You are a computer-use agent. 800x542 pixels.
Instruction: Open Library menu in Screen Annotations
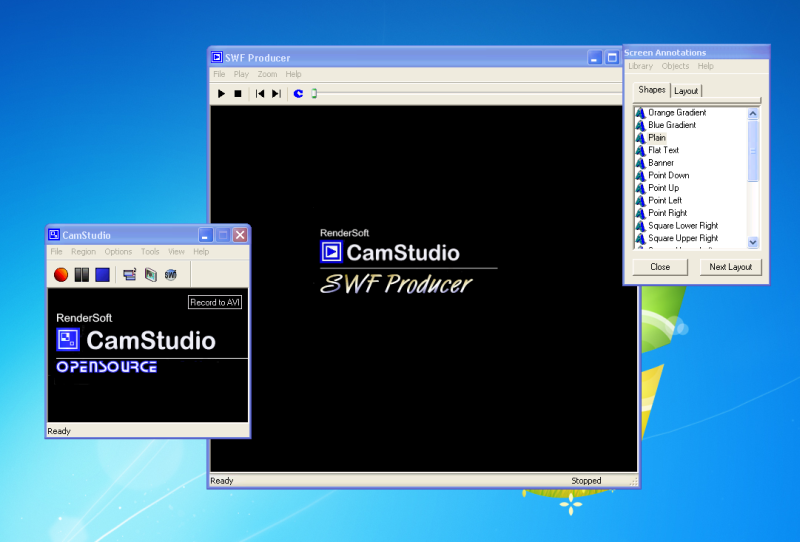pos(640,66)
